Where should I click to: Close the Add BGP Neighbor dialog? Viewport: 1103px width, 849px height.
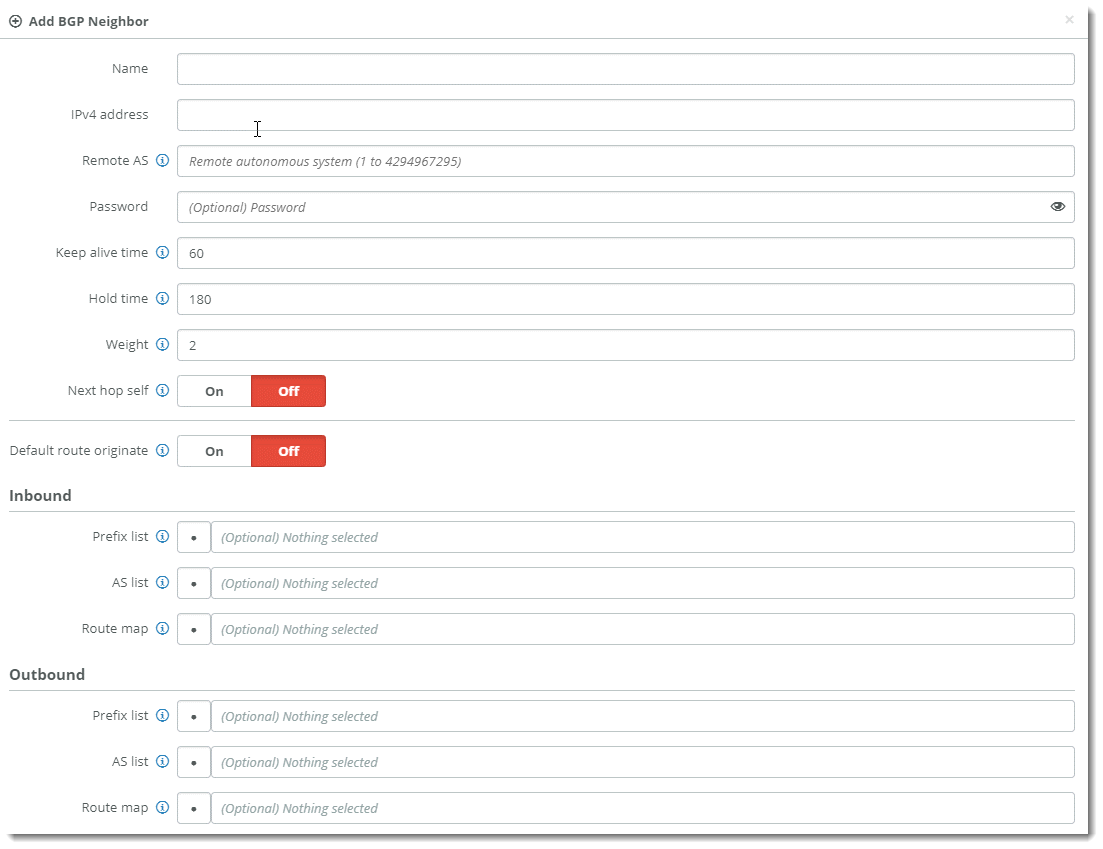coord(1069,20)
